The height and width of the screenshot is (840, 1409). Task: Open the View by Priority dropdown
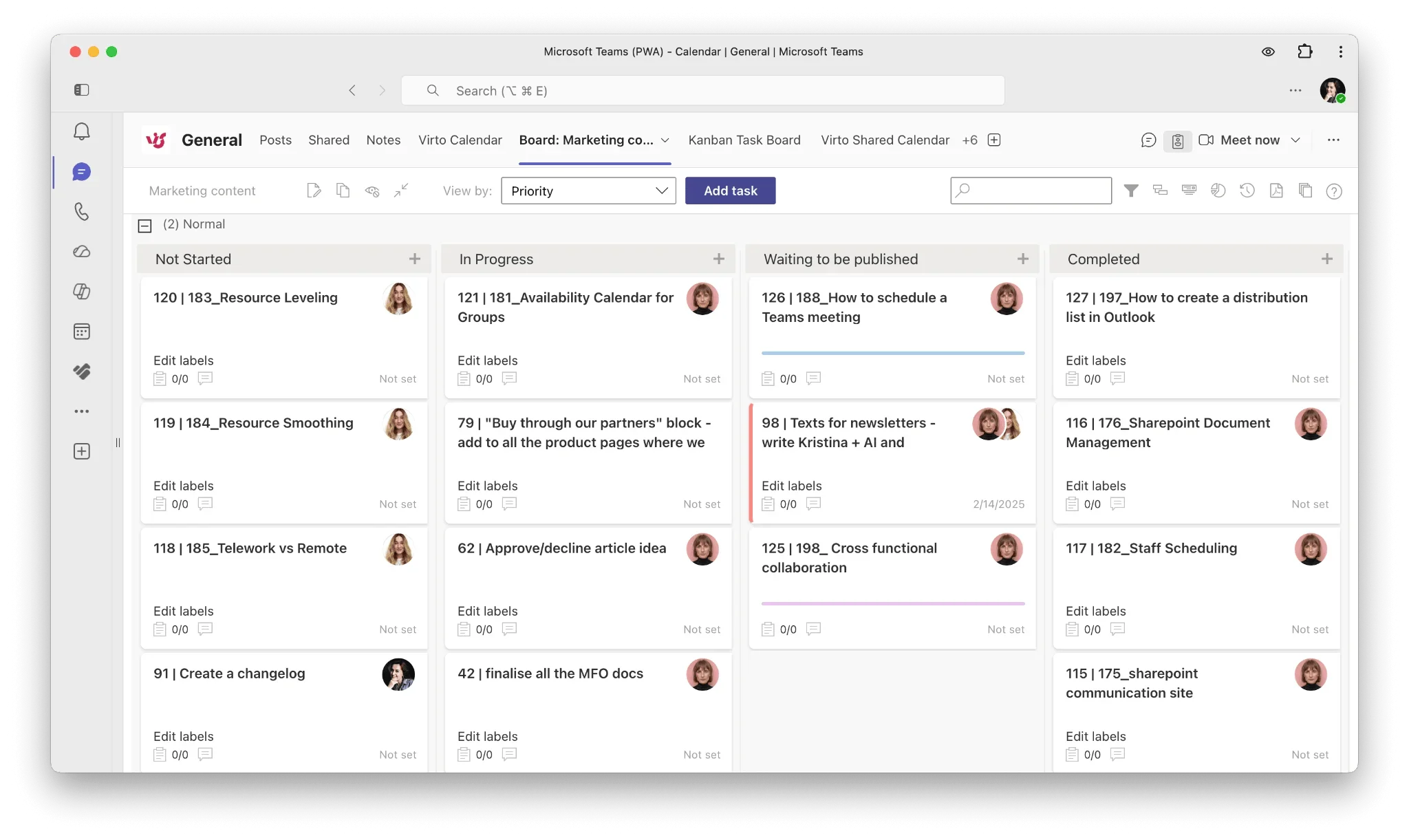pyautogui.click(x=588, y=191)
